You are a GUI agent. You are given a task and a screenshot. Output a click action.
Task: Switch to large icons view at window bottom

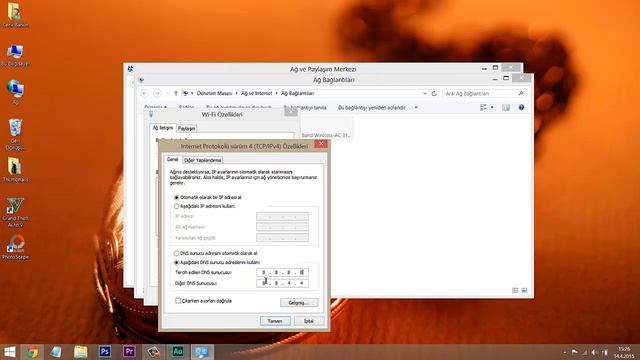click(x=524, y=290)
